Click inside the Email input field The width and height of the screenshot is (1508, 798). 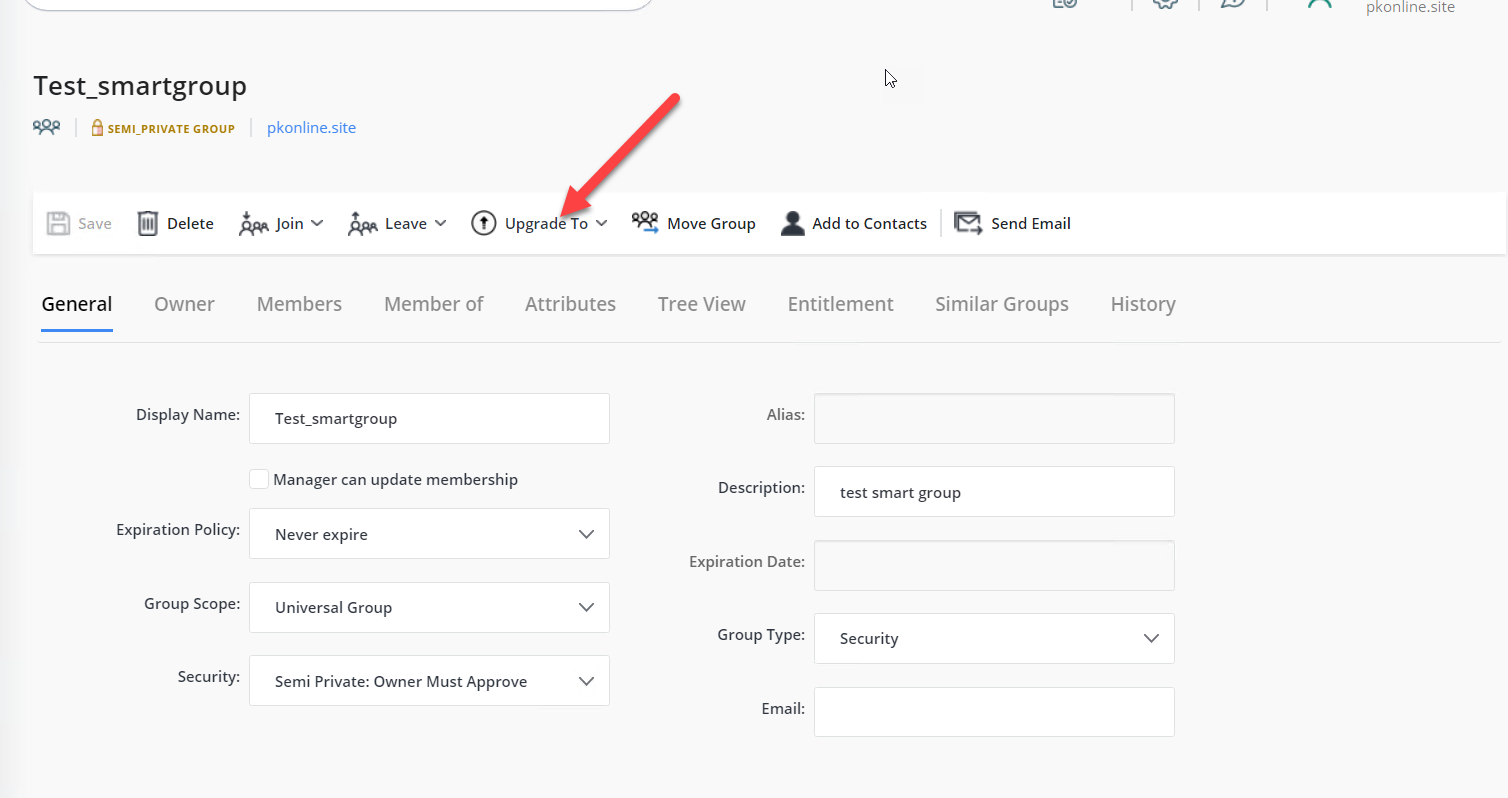pyautogui.click(x=993, y=711)
